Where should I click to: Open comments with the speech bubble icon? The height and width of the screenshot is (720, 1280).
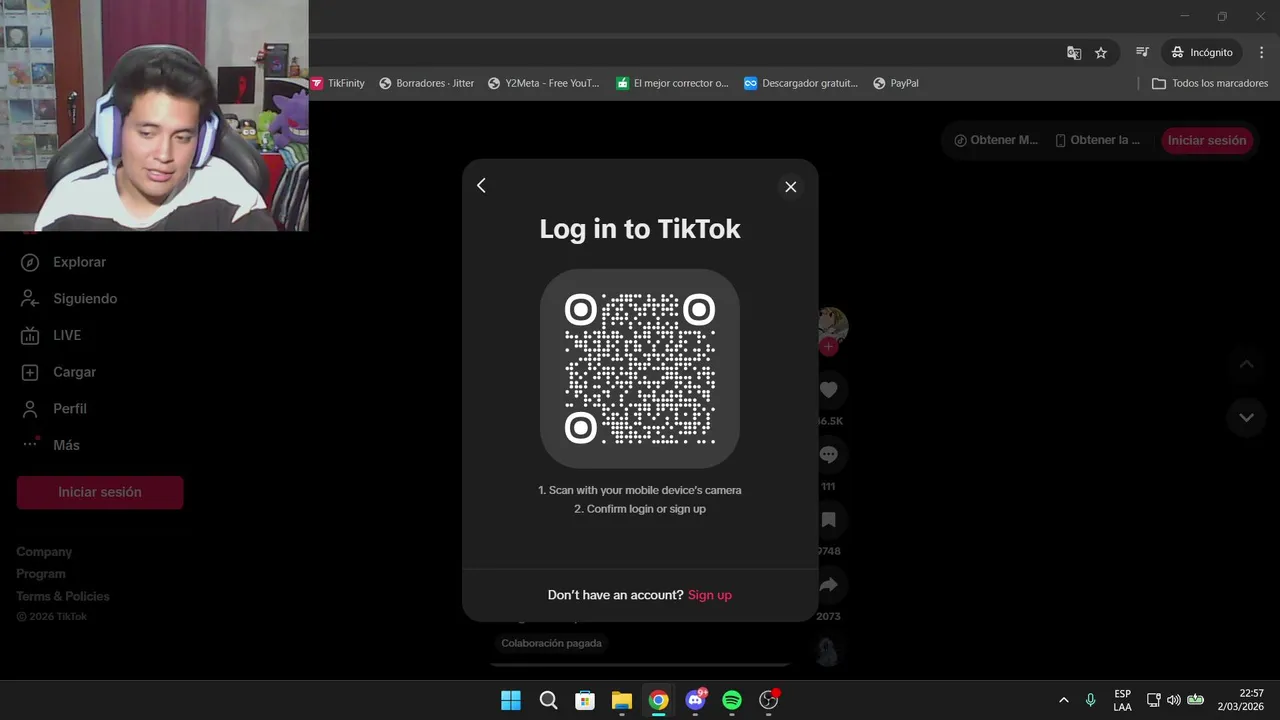(x=828, y=455)
